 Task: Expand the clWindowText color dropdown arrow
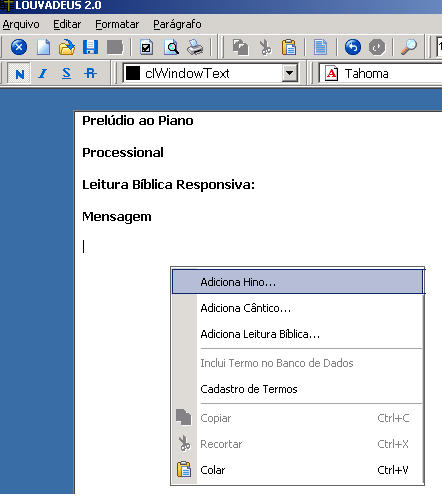tap(290, 73)
